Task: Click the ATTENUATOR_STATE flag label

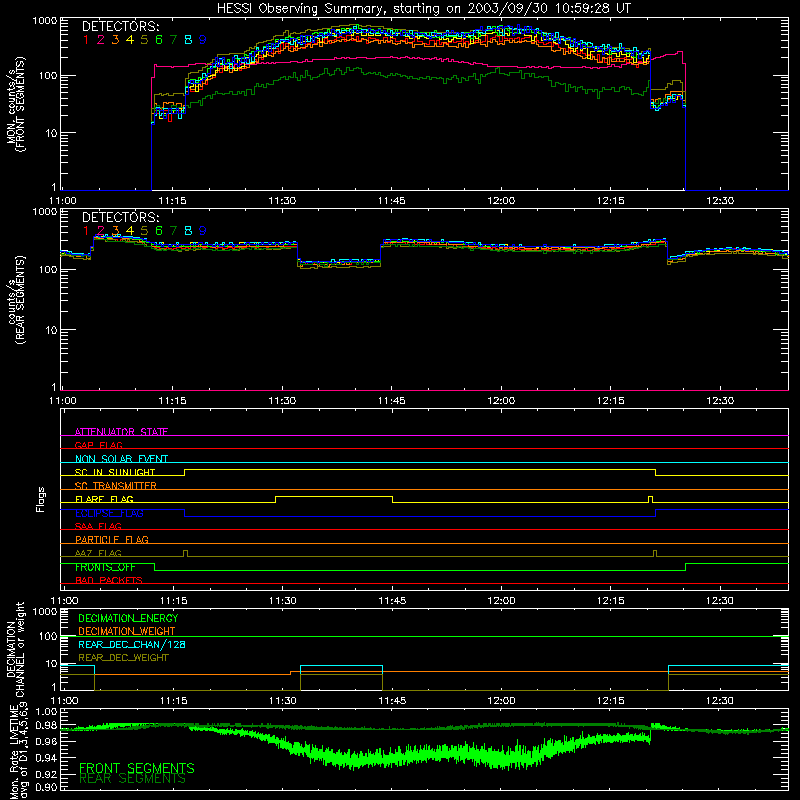Action: 121,432
